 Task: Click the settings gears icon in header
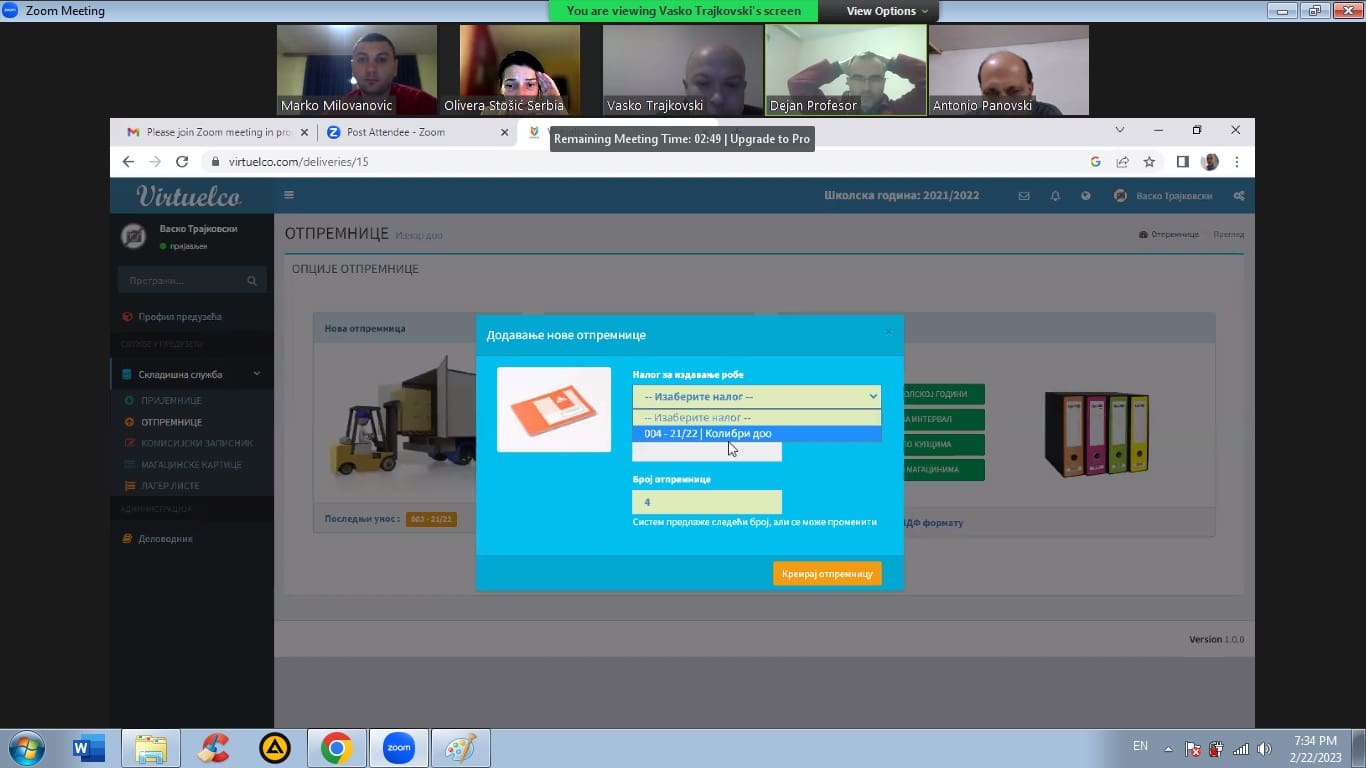point(1239,196)
